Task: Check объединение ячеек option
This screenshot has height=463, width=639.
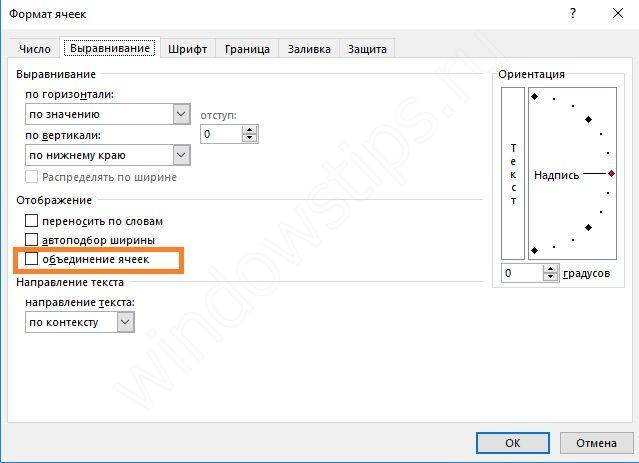Action: click(32, 259)
